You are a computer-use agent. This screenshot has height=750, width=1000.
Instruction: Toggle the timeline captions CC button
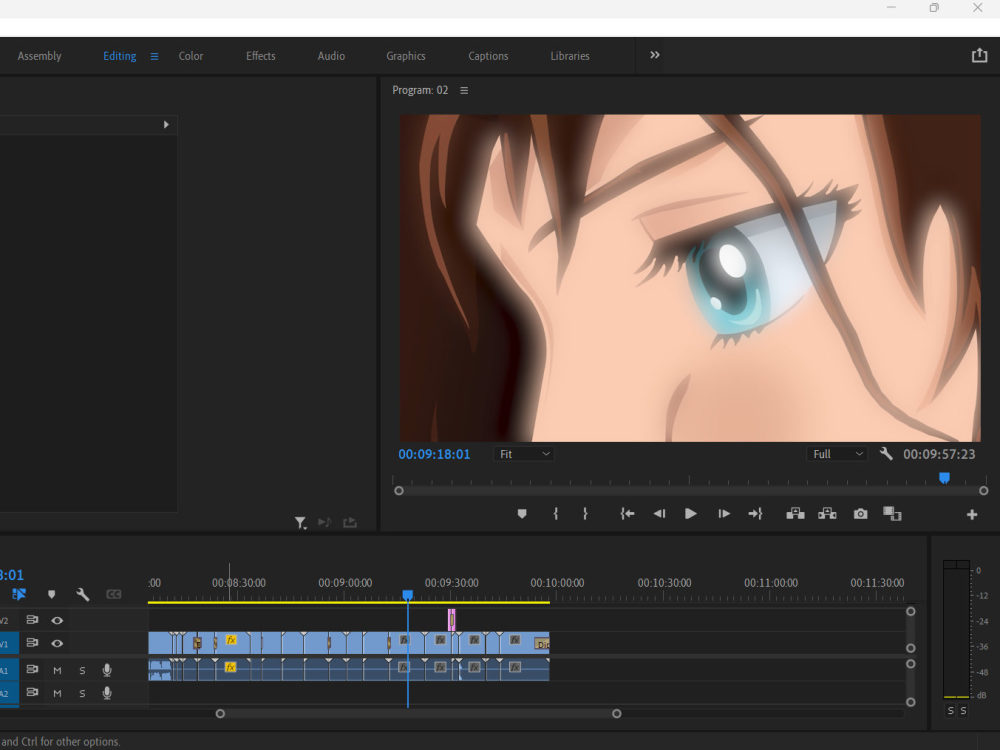point(114,594)
